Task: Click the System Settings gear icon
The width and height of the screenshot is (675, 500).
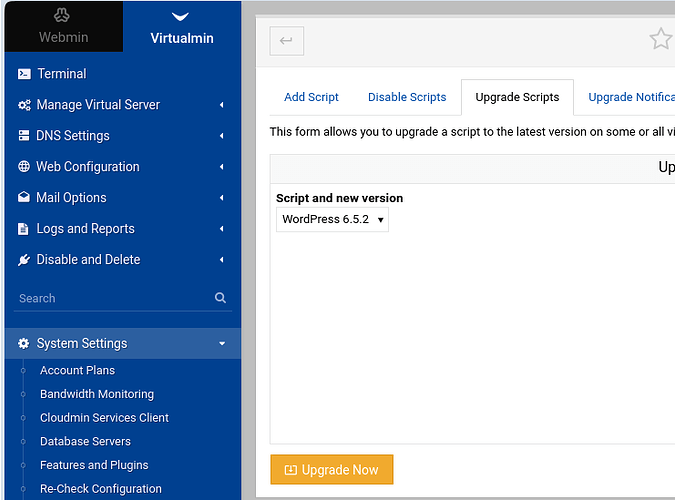Action: point(24,344)
